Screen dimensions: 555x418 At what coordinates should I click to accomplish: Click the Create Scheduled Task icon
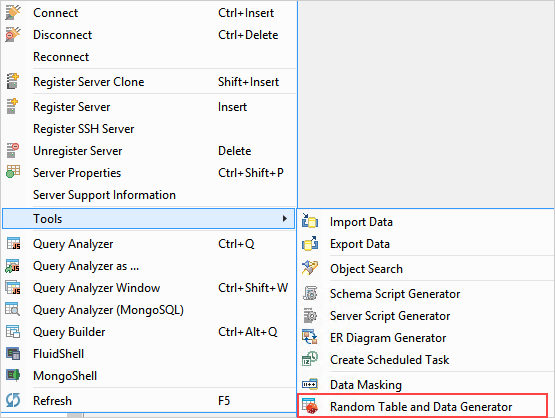coord(310,359)
